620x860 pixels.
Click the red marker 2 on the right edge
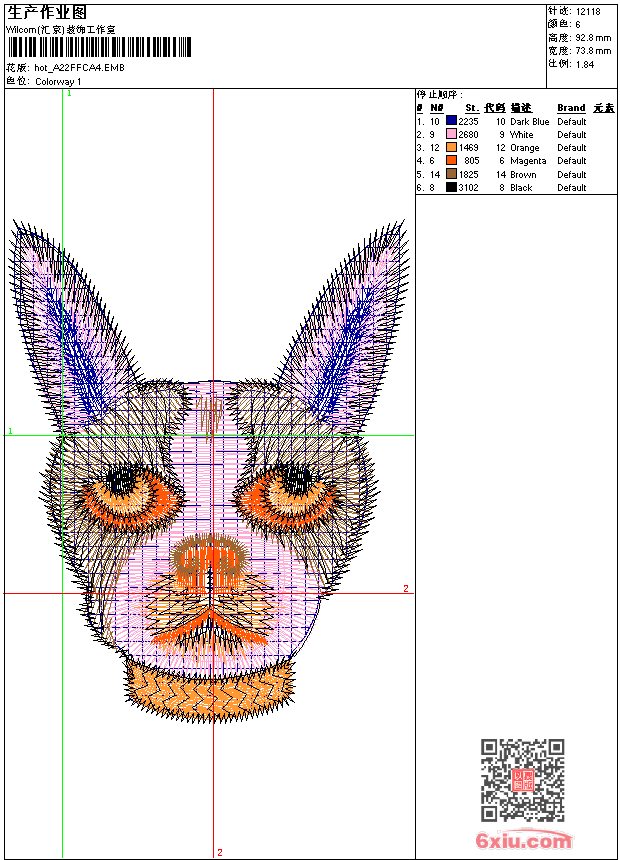click(406, 589)
